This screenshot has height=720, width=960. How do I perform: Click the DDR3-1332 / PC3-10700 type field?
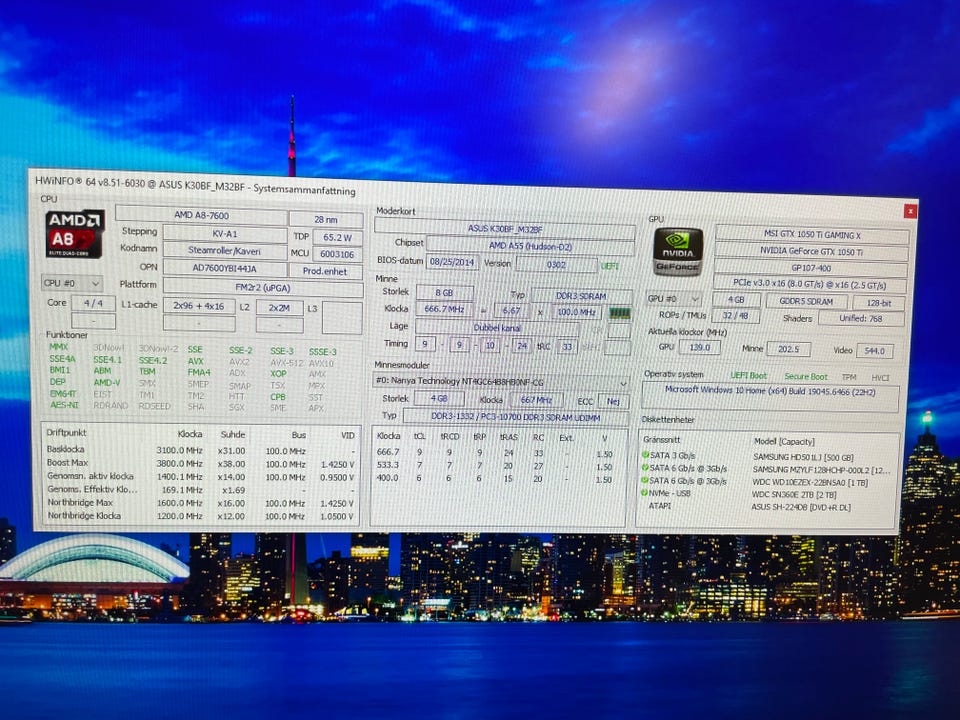(x=516, y=417)
